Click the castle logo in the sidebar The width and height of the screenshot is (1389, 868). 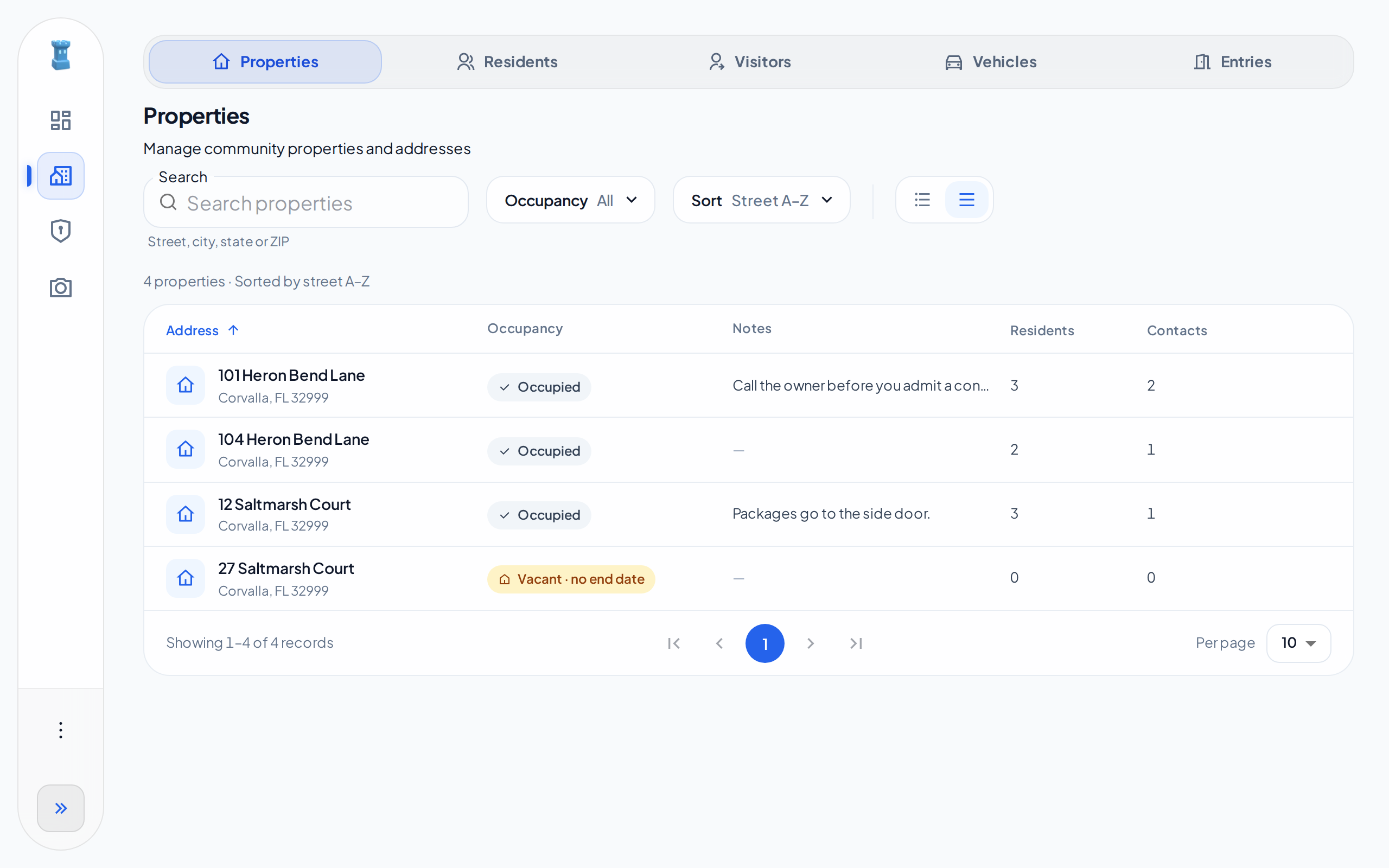pyautogui.click(x=61, y=55)
